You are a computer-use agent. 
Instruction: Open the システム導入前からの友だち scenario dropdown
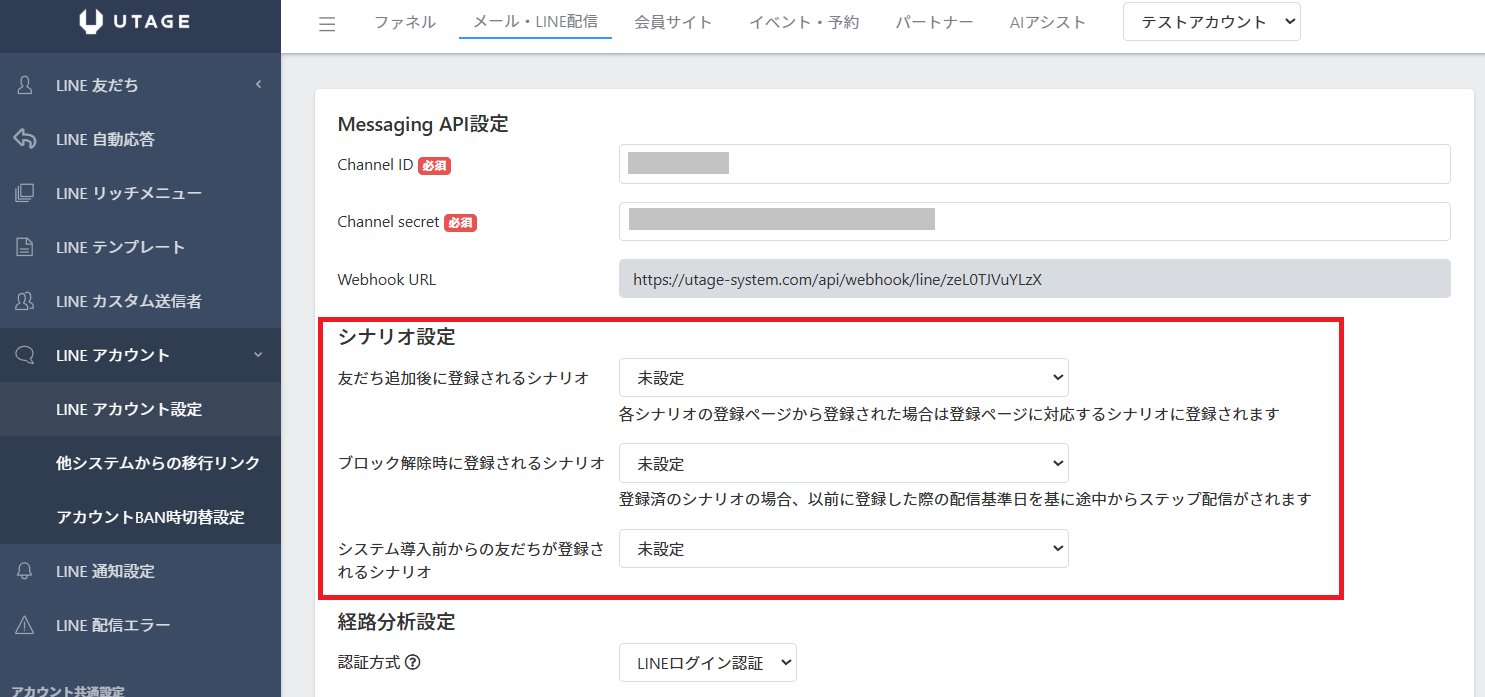tap(843, 549)
